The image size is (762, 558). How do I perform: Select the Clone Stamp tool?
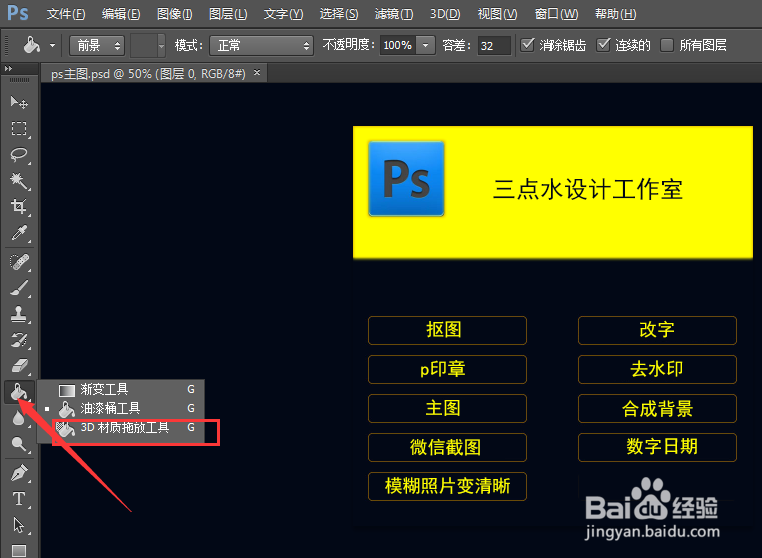(x=19, y=314)
